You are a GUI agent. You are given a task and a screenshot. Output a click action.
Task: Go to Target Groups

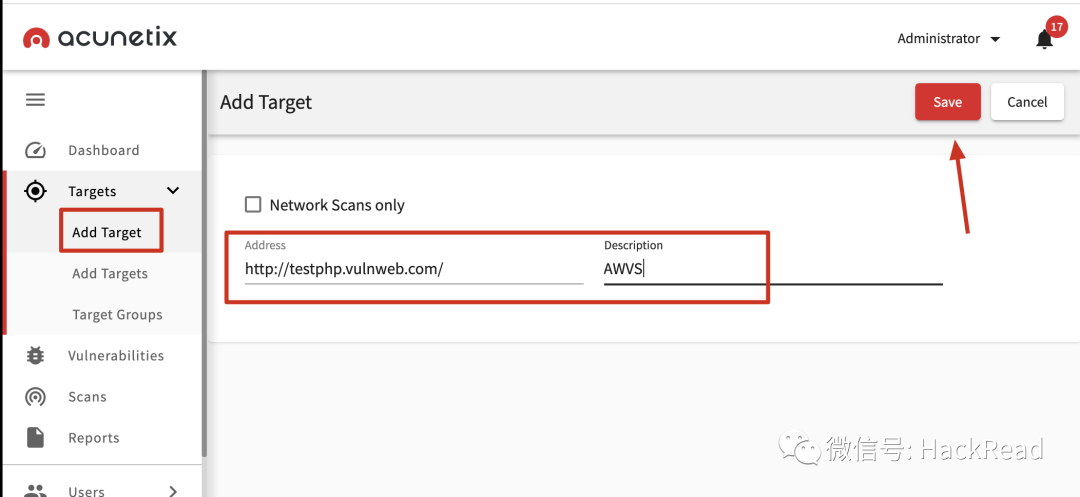point(117,315)
